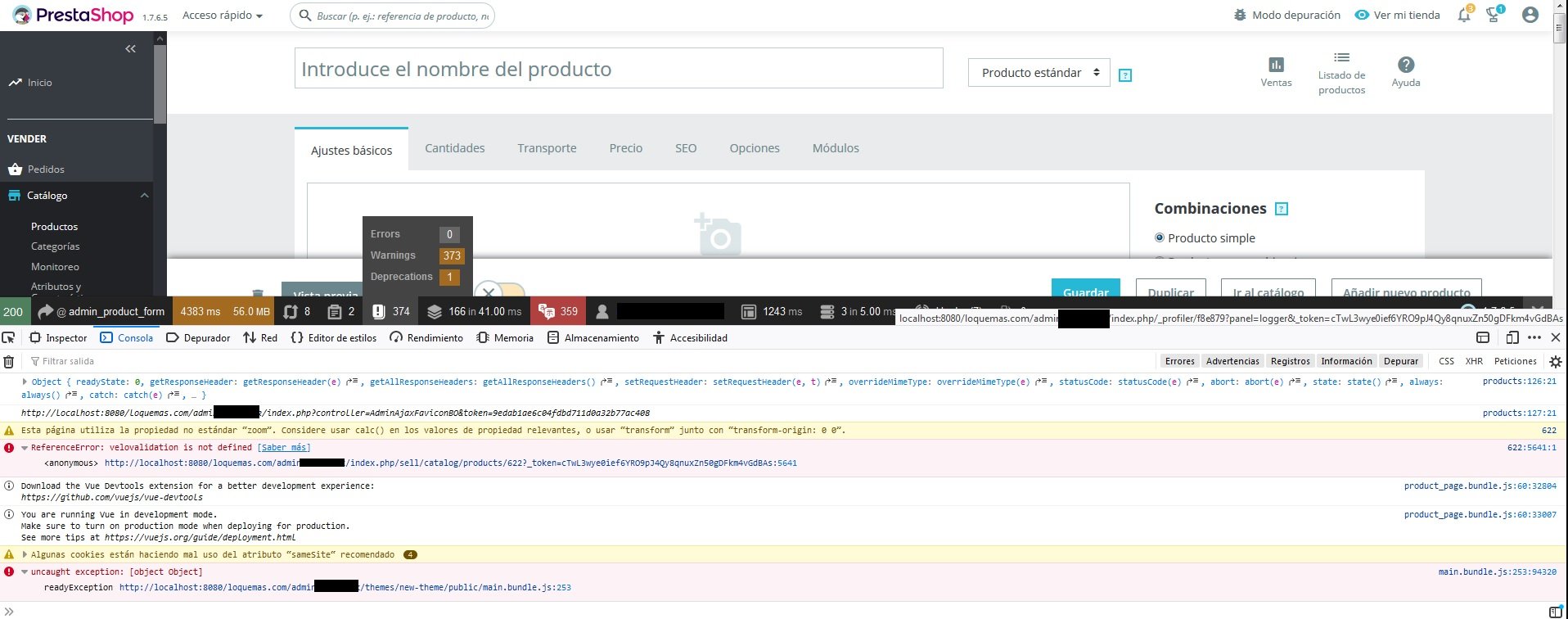Image resolution: width=1568 pixels, height=619 pixels.
Task: Open the employee profile avatar
Action: [x=1530, y=15]
